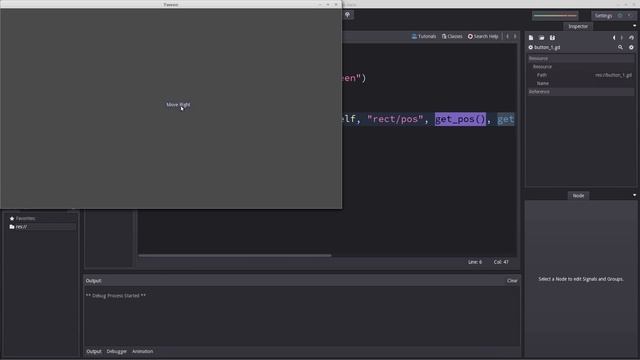This screenshot has height=360, width=640.
Task: Switch to the Output bottom tab
Action: (93, 351)
